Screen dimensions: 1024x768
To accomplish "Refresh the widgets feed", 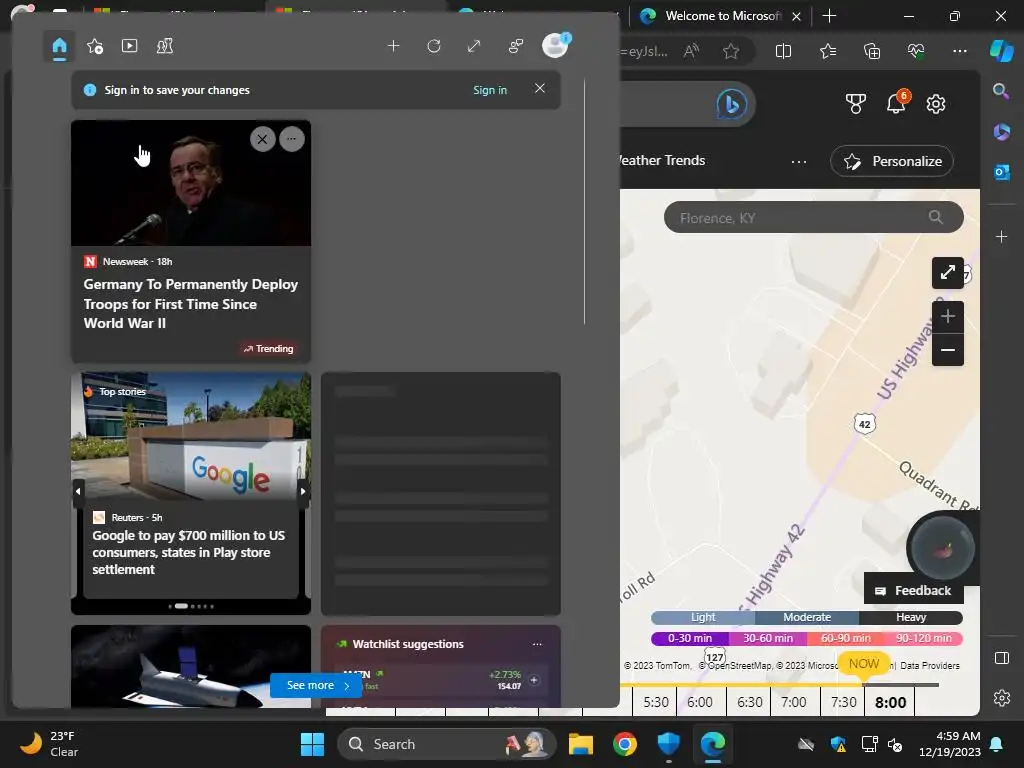I will 434,46.
